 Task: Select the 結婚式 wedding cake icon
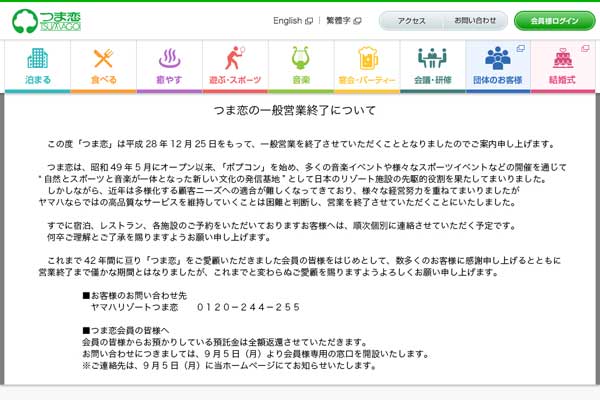click(562, 58)
